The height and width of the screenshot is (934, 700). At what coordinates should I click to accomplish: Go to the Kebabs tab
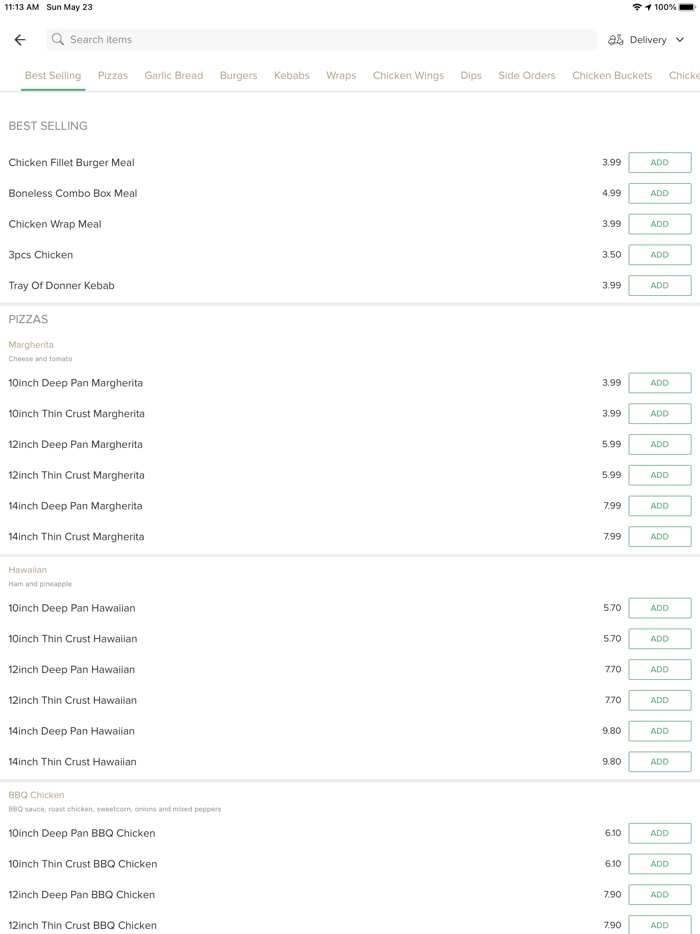click(x=292, y=76)
